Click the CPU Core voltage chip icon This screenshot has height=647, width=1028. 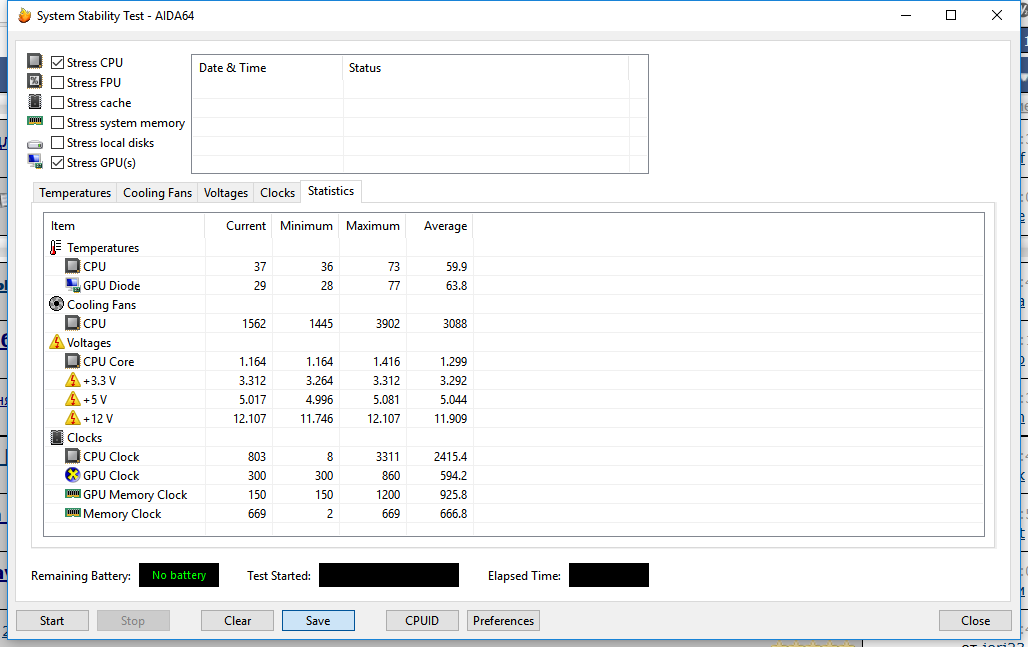click(x=72, y=362)
